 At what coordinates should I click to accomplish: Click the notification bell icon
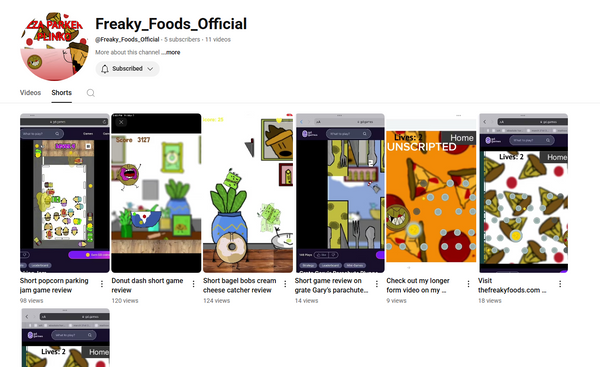[105, 69]
